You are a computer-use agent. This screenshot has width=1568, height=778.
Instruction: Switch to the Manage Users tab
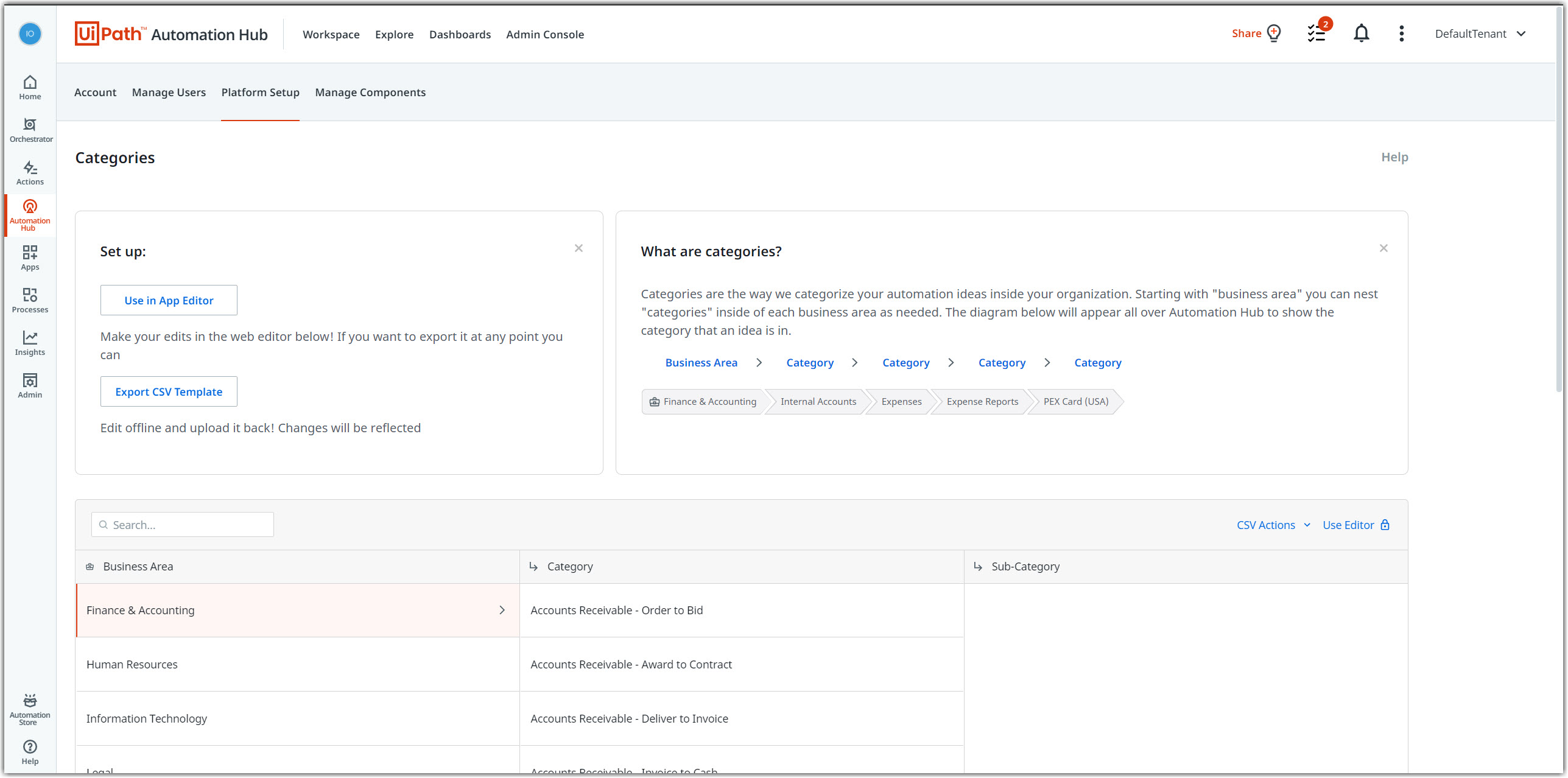(169, 92)
